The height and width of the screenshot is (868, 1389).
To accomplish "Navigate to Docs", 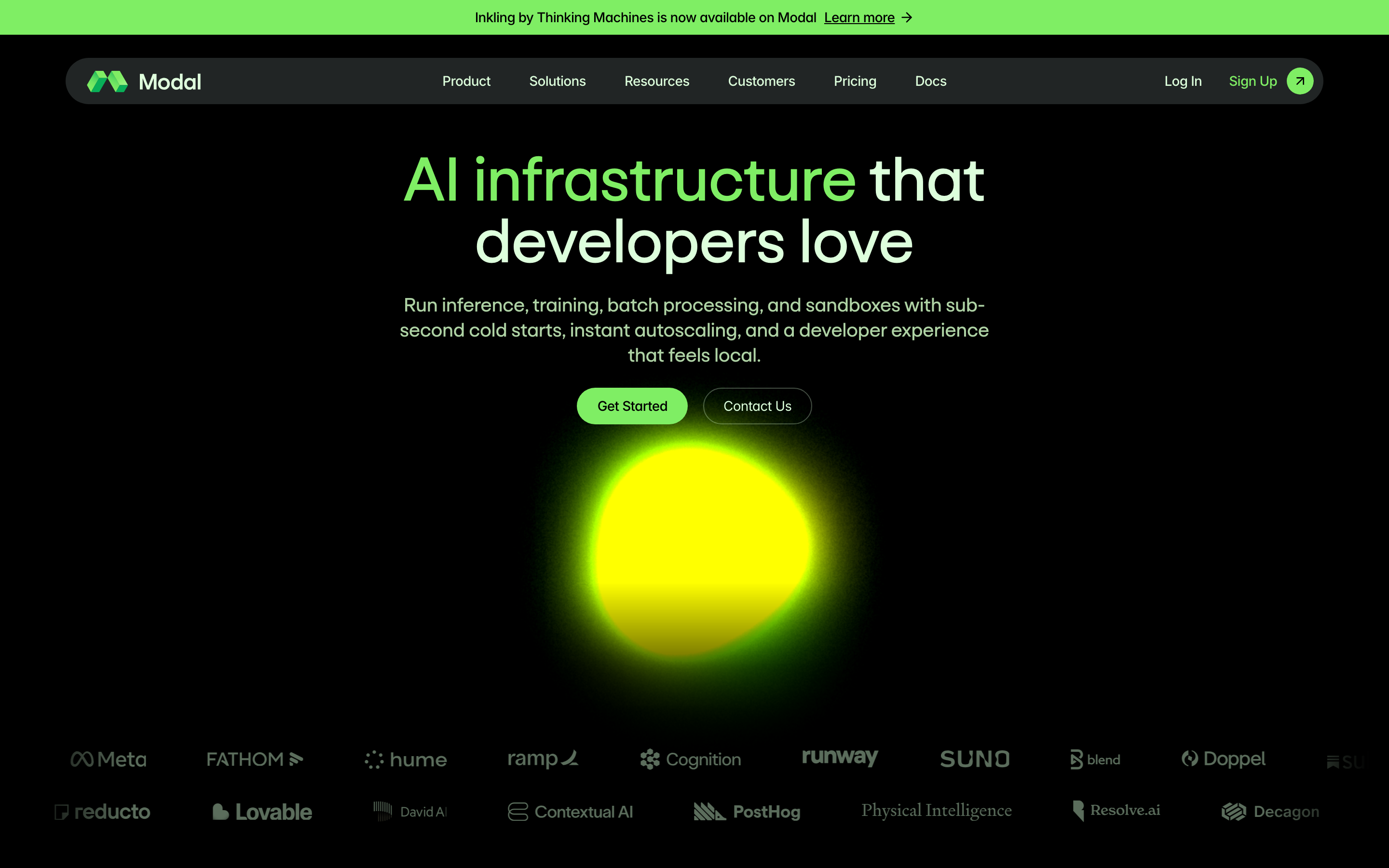I will coord(930,81).
